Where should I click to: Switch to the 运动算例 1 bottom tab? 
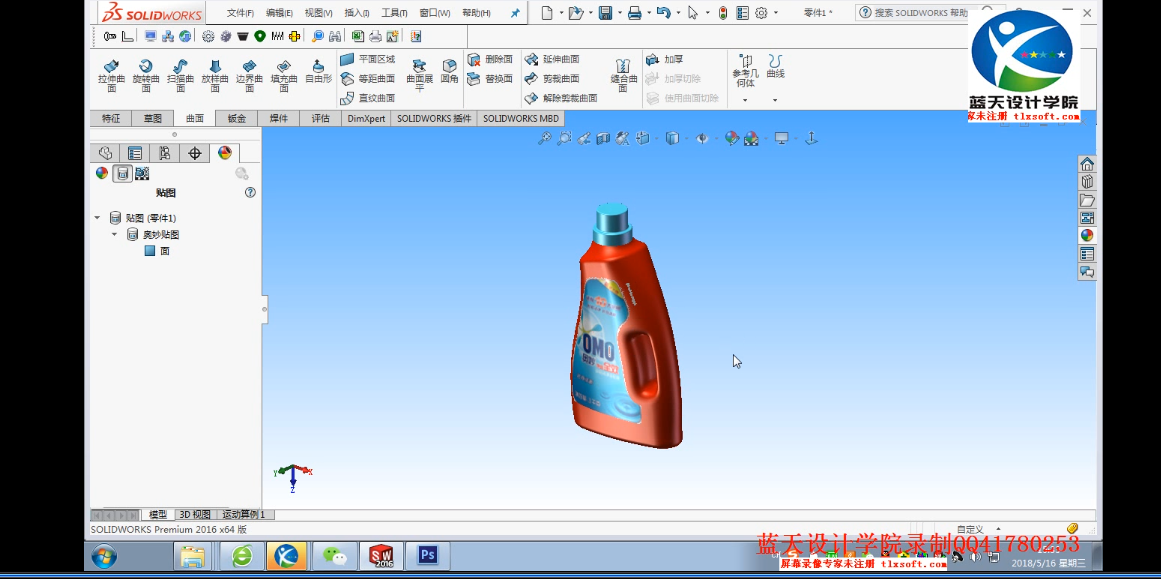(244, 515)
